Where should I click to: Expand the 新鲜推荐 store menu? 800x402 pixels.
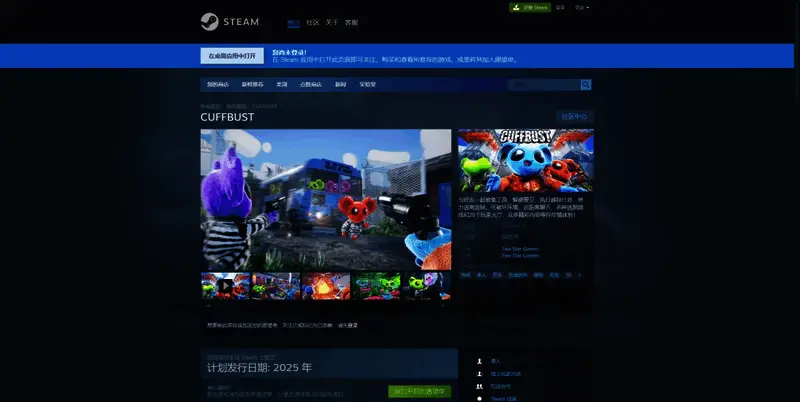click(x=252, y=85)
